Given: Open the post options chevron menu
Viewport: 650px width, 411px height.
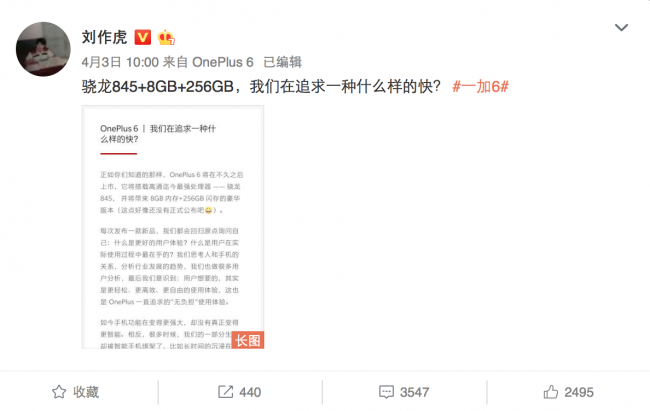Looking at the screenshot, I should 621,27.
